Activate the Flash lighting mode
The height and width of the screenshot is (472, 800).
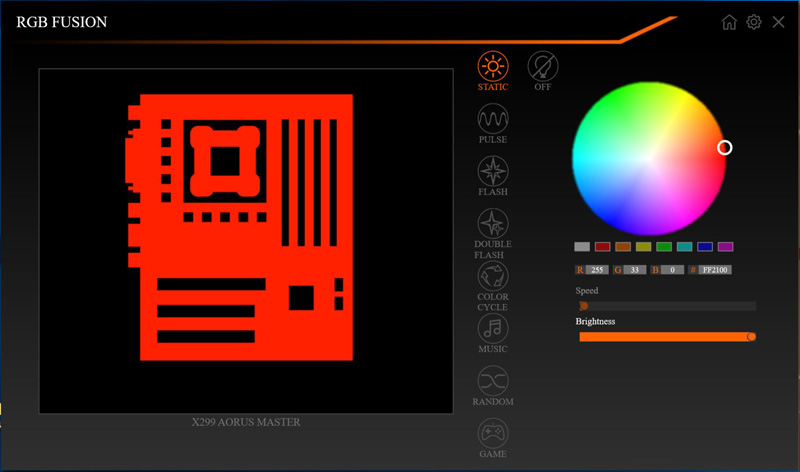492,172
